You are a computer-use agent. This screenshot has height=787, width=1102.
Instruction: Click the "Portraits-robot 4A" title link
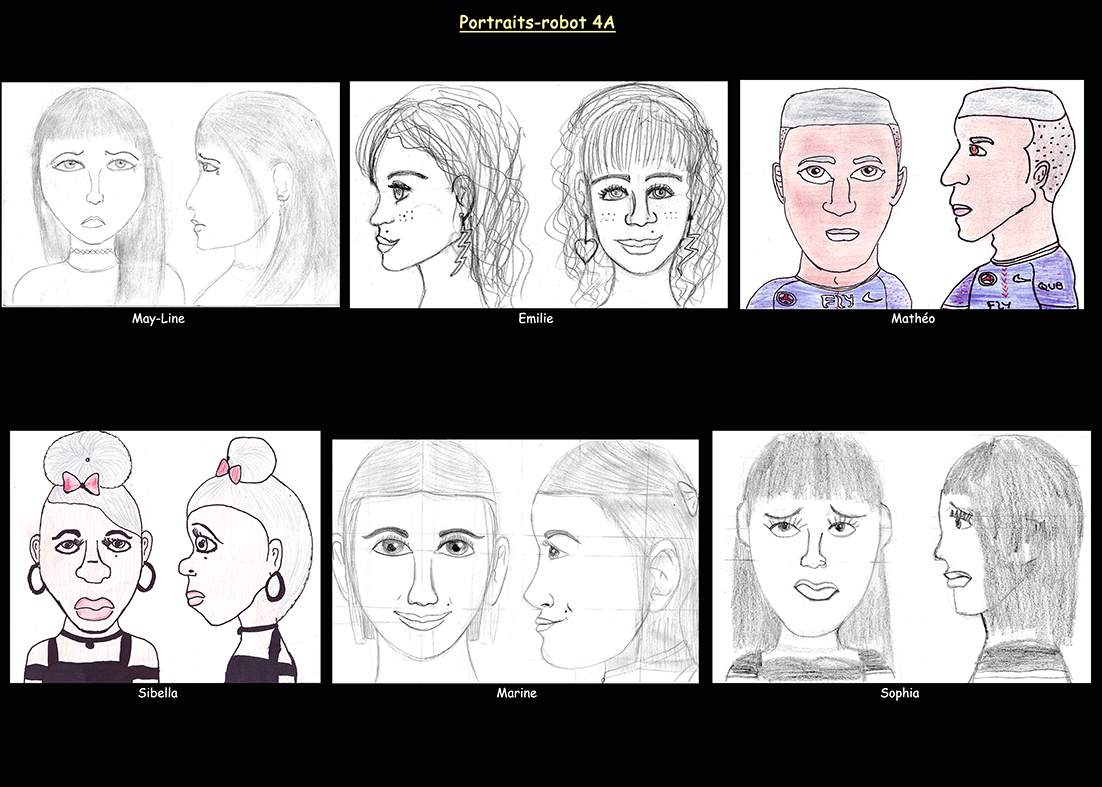pos(537,22)
